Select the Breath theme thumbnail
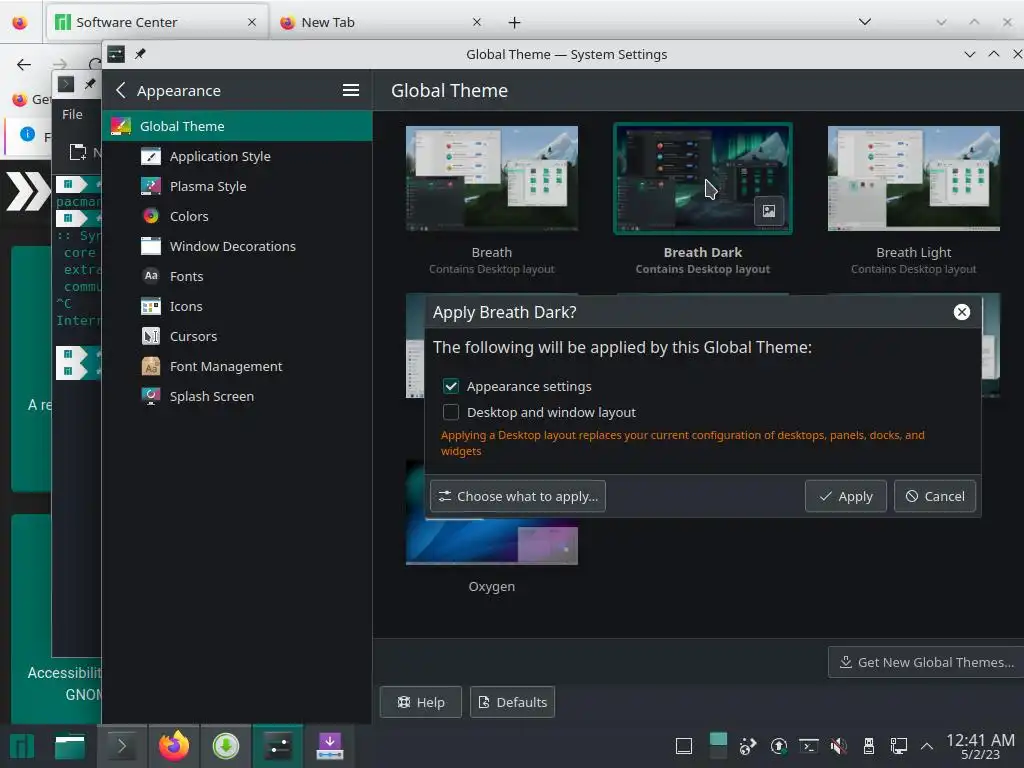The image size is (1024, 768). pyautogui.click(x=492, y=178)
